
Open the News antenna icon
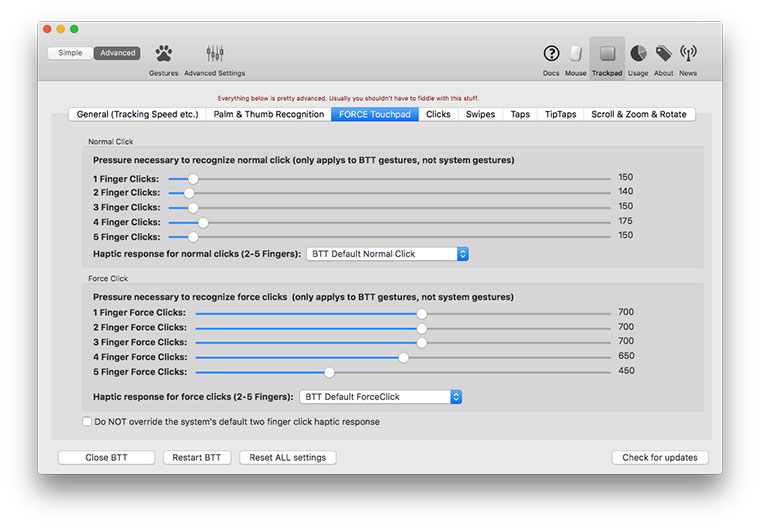[x=688, y=54]
